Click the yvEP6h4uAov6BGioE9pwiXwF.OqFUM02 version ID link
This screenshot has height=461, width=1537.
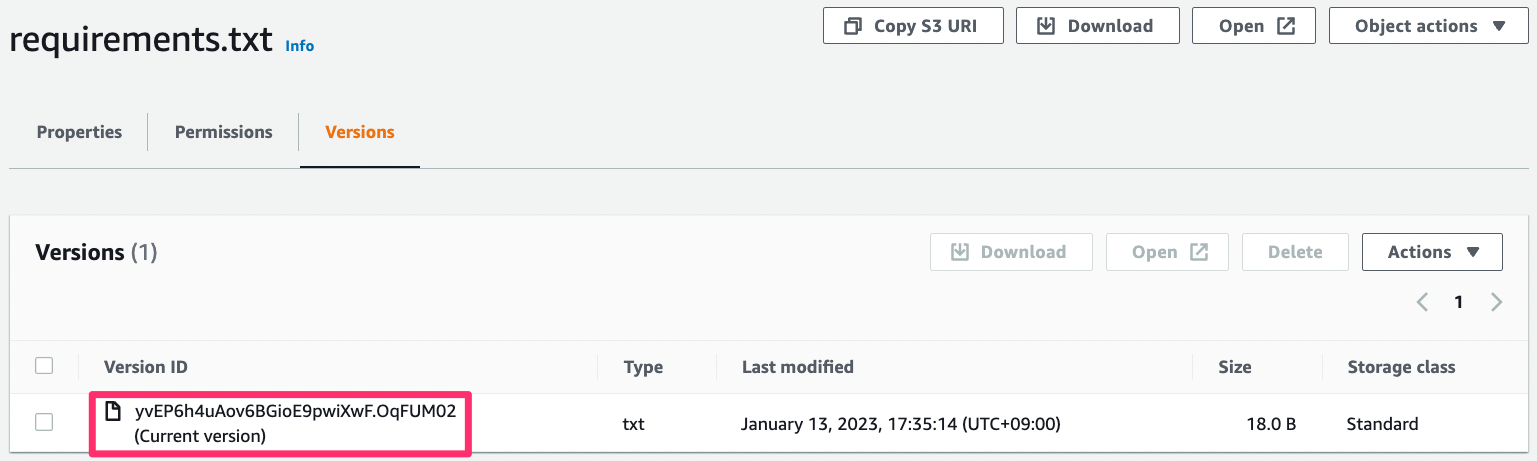pyautogui.click(x=295, y=411)
